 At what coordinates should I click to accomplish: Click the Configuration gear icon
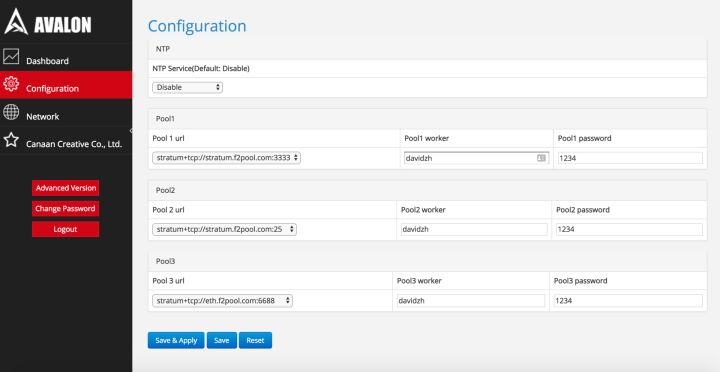point(11,84)
